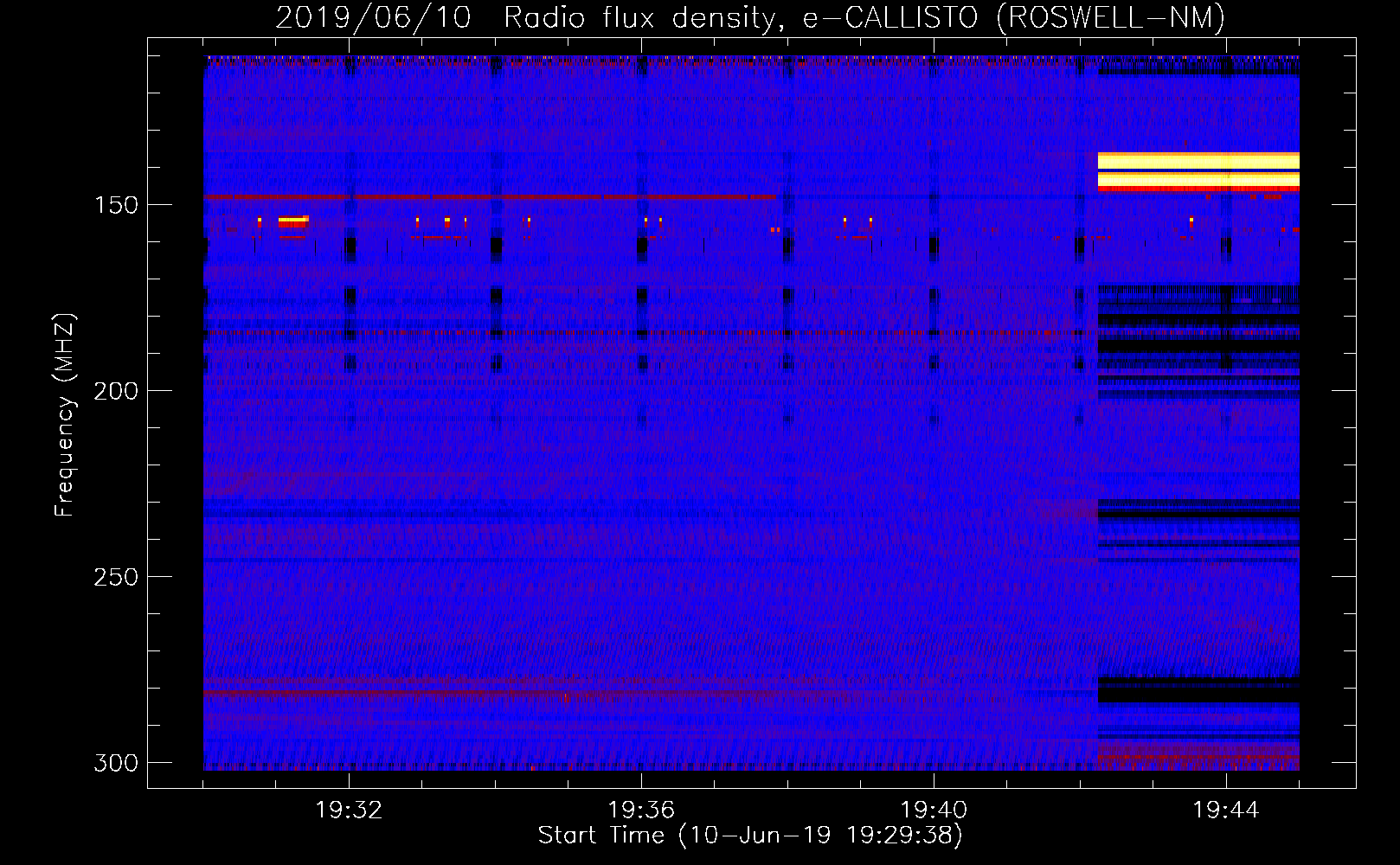
Task: Click the 19:32 time tick label
Action: 349,811
